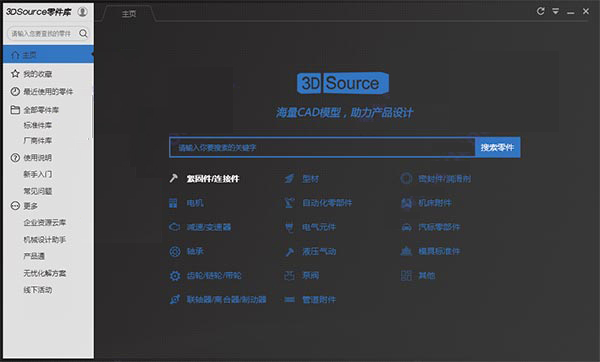Click the 密封件/润滑剂 ring icon

pos(406,178)
